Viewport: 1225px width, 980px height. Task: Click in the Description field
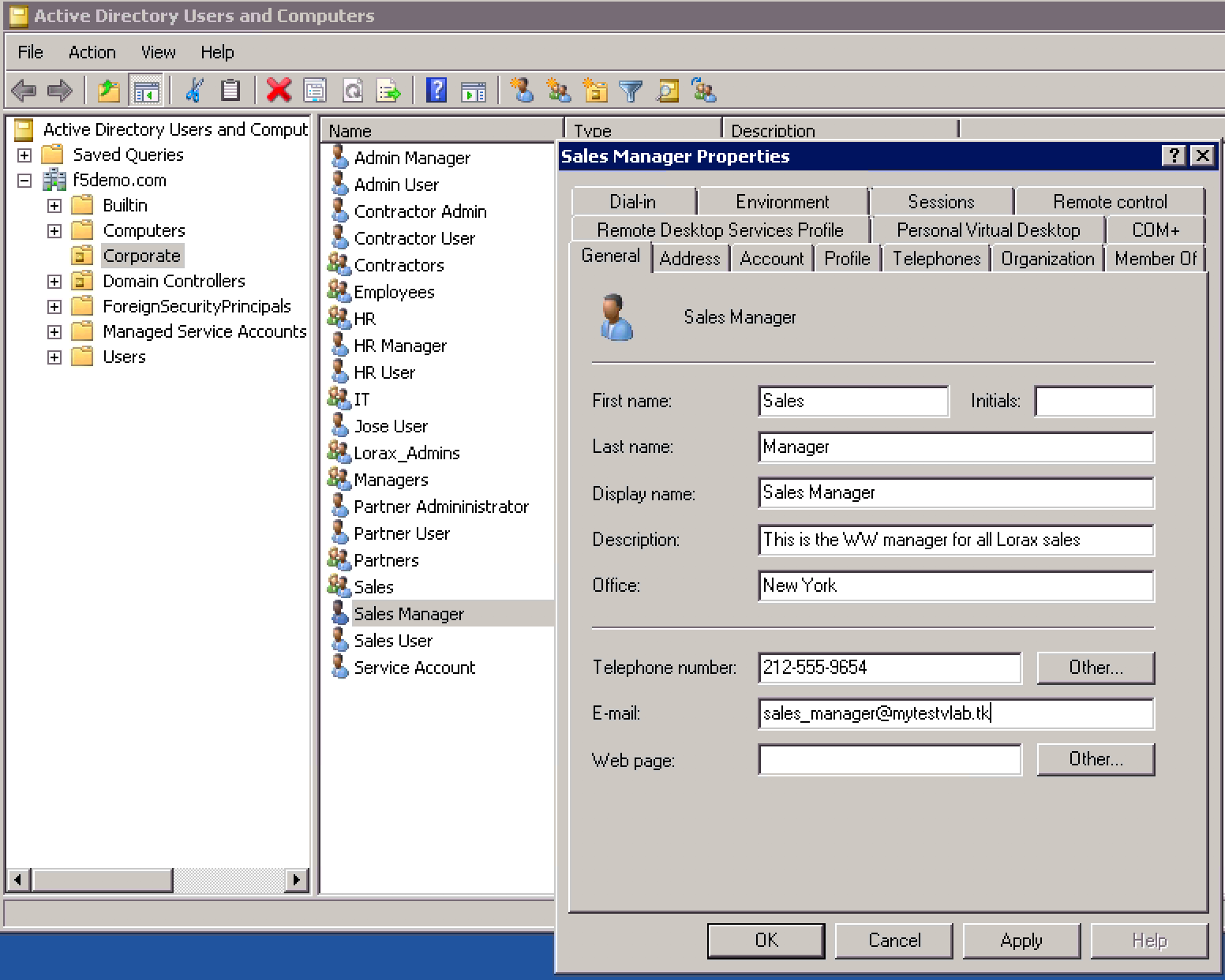click(956, 540)
